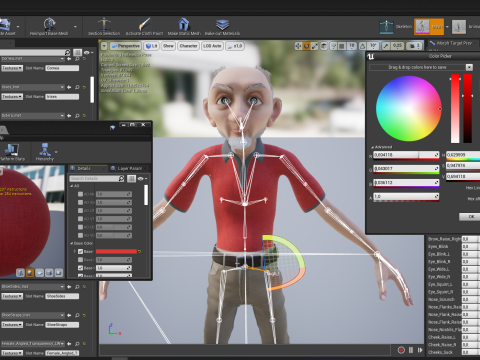
Task: Open the Textures dropdown for Cornea slot
Action: click(x=12, y=68)
